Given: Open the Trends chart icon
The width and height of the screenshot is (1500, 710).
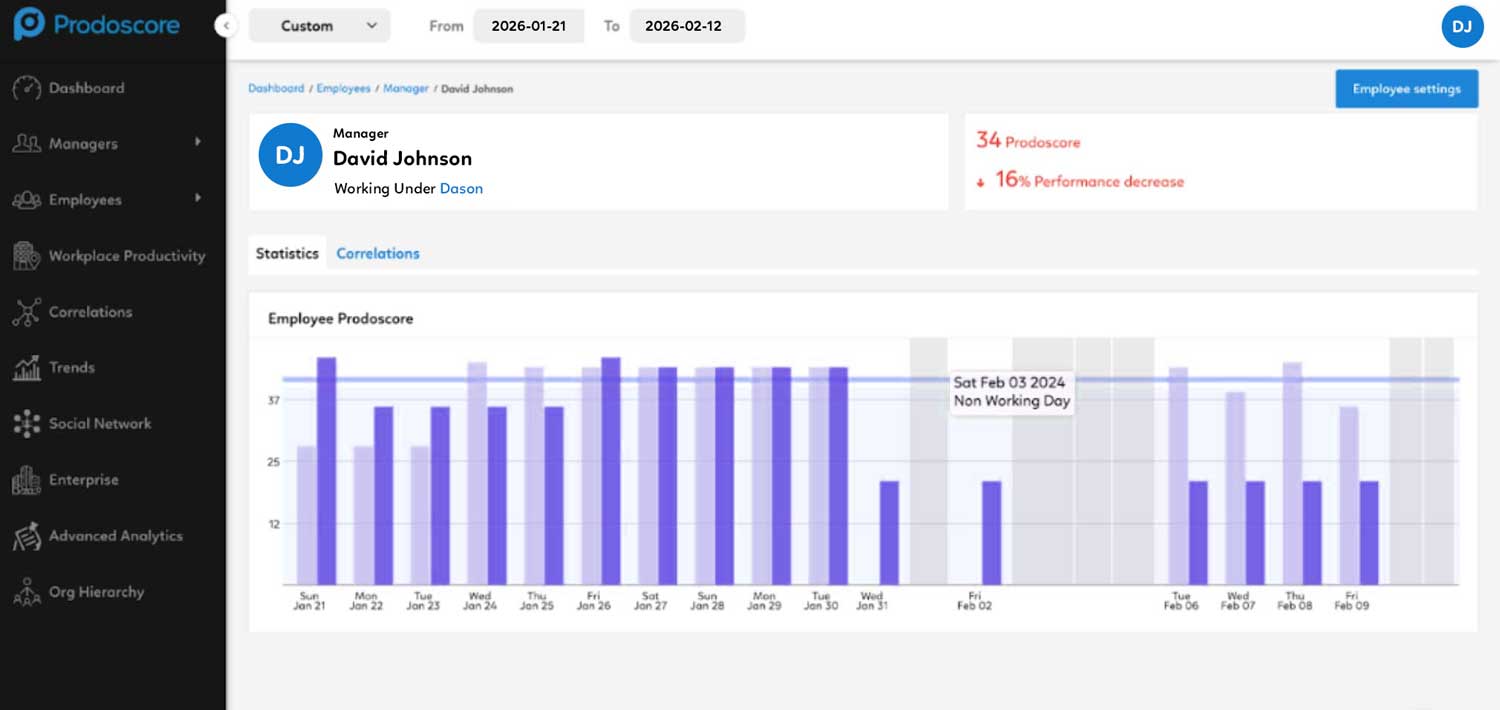Looking at the screenshot, I should [x=27, y=368].
